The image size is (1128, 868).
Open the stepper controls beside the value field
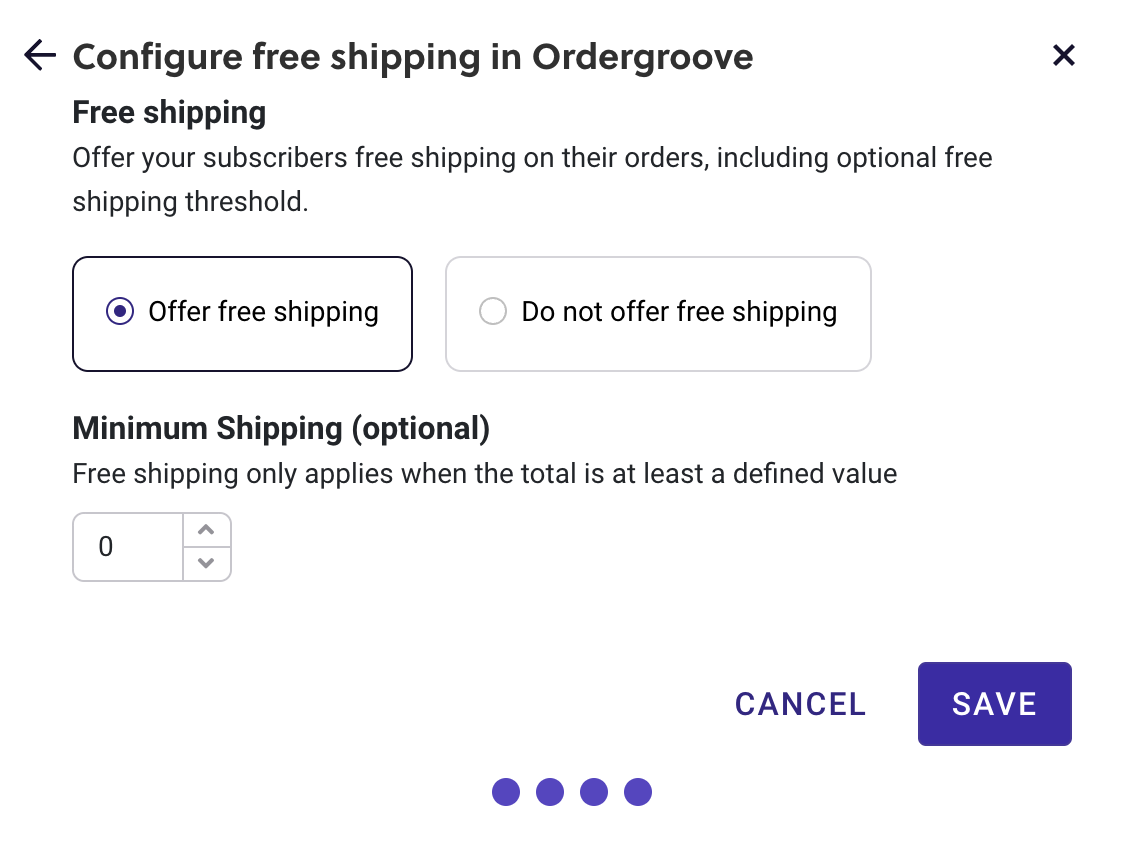206,546
